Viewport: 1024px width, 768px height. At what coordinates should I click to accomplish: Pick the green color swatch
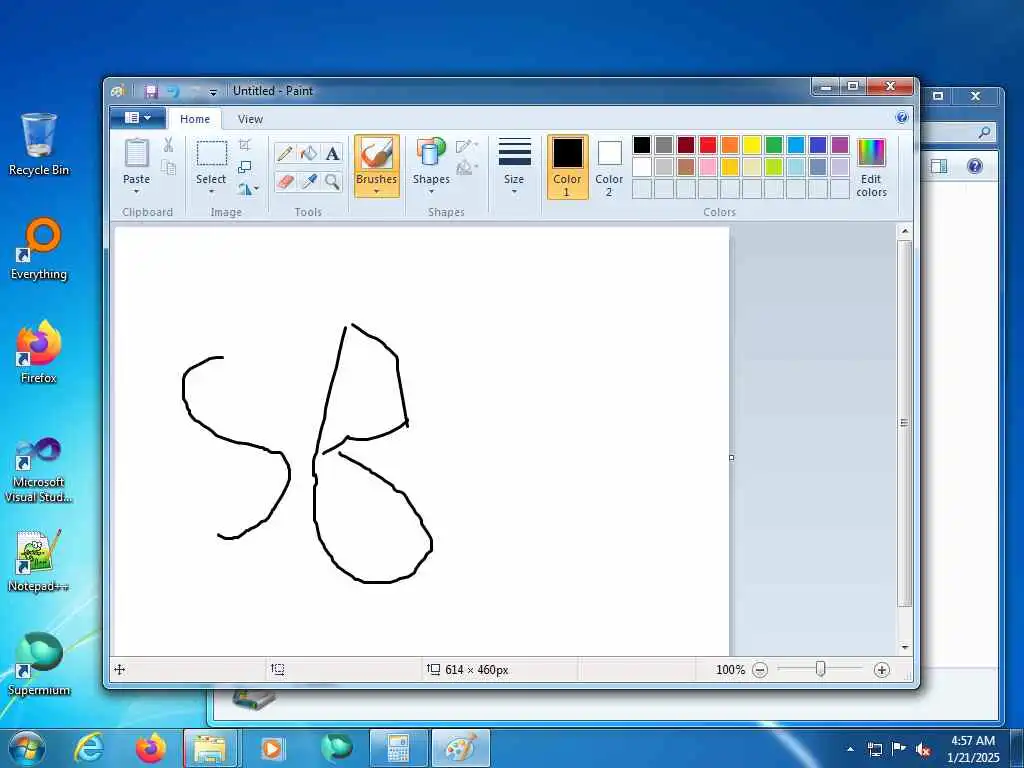pyautogui.click(x=774, y=145)
